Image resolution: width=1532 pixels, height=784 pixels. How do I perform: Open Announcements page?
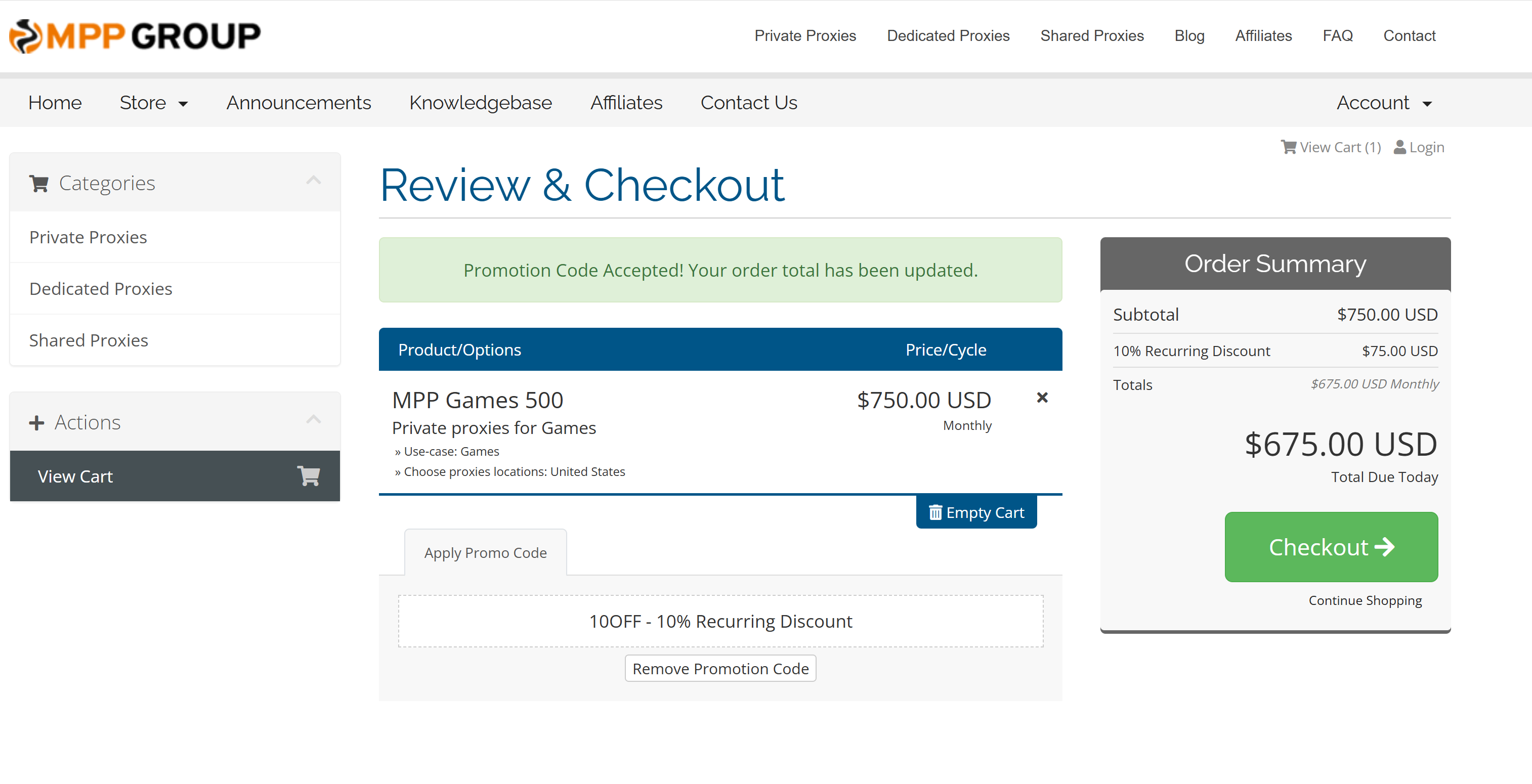click(299, 103)
